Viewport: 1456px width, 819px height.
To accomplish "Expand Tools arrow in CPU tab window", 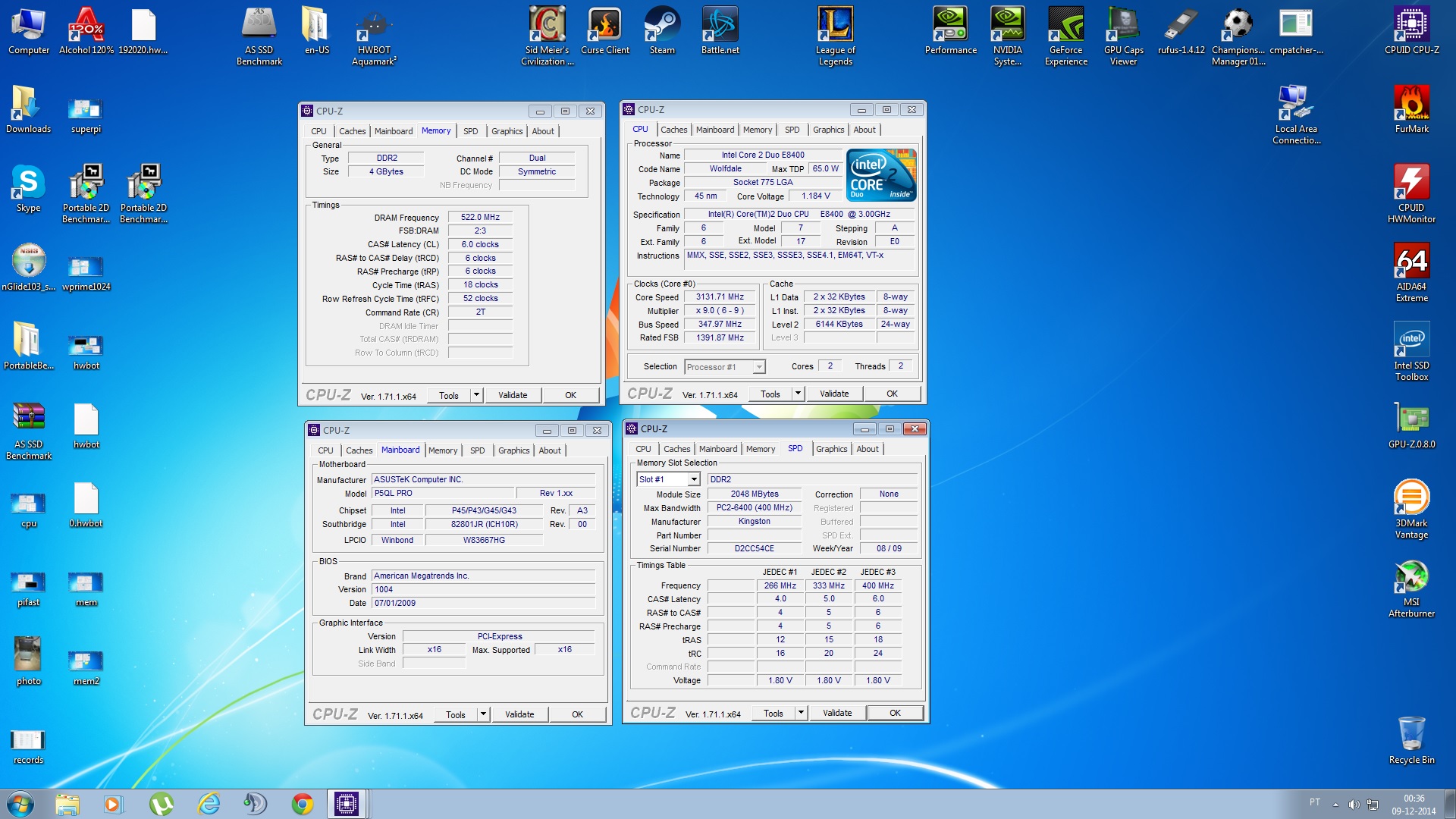I will tap(798, 394).
